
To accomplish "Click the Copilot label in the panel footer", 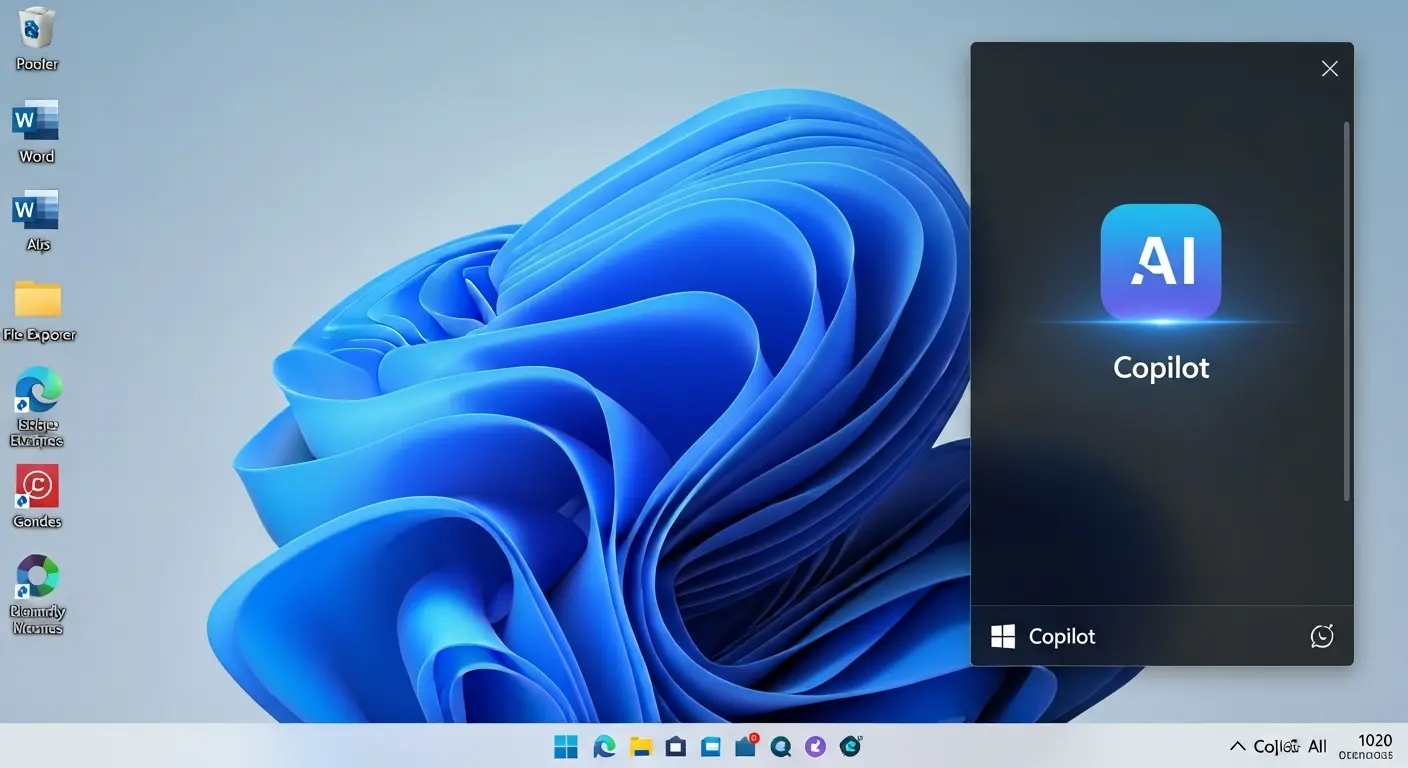I will click(x=1062, y=636).
